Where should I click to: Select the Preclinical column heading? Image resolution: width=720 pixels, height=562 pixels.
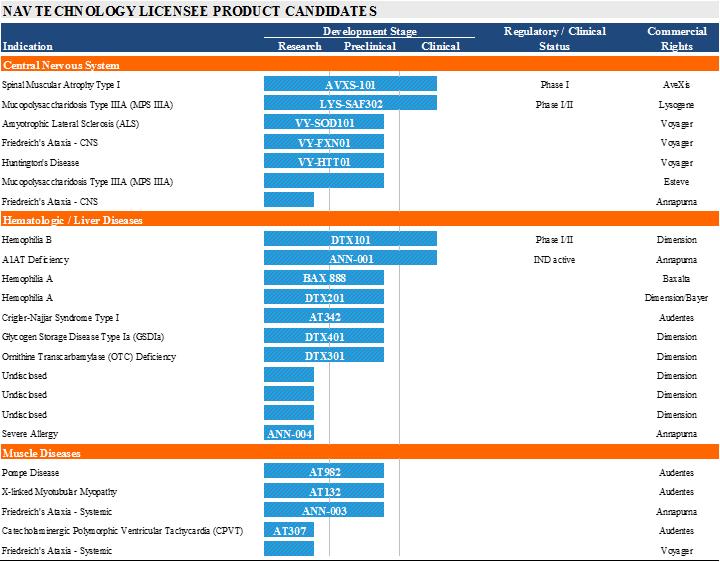click(x=369, y=46)
